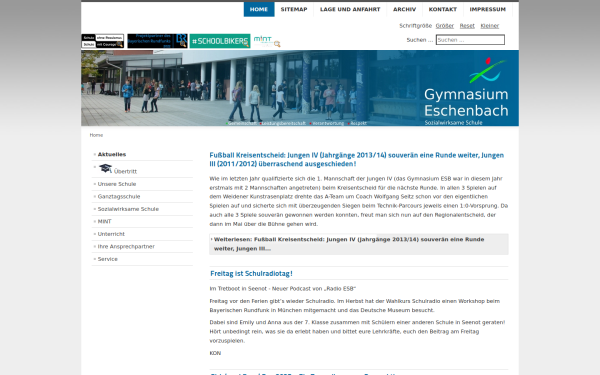Open Unsere Schule in the sidebar
600x375 pixels.
coord(117,184)
